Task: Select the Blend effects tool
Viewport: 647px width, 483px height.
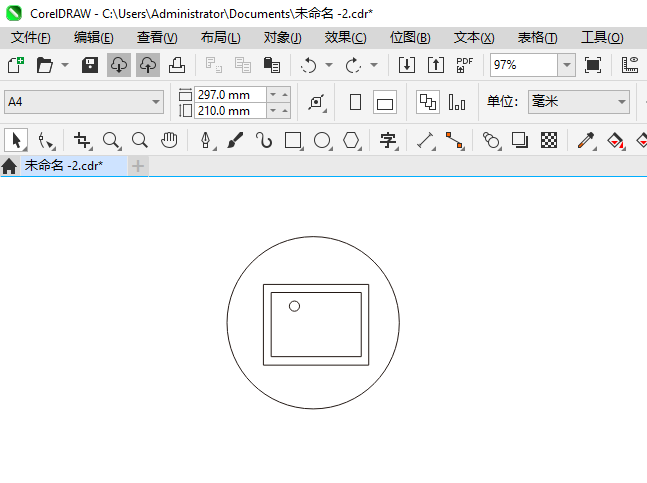Action: pyautogui.click(x=491, y=140)
